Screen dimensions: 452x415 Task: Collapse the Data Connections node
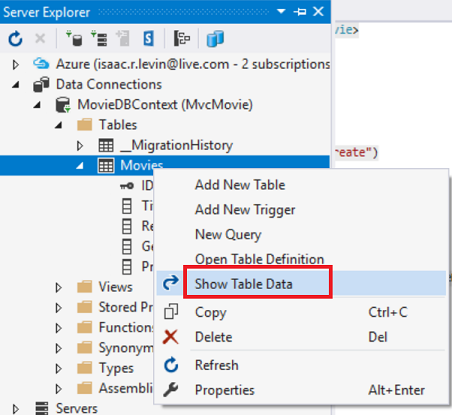pyautogui.click(x=16, y=85)
